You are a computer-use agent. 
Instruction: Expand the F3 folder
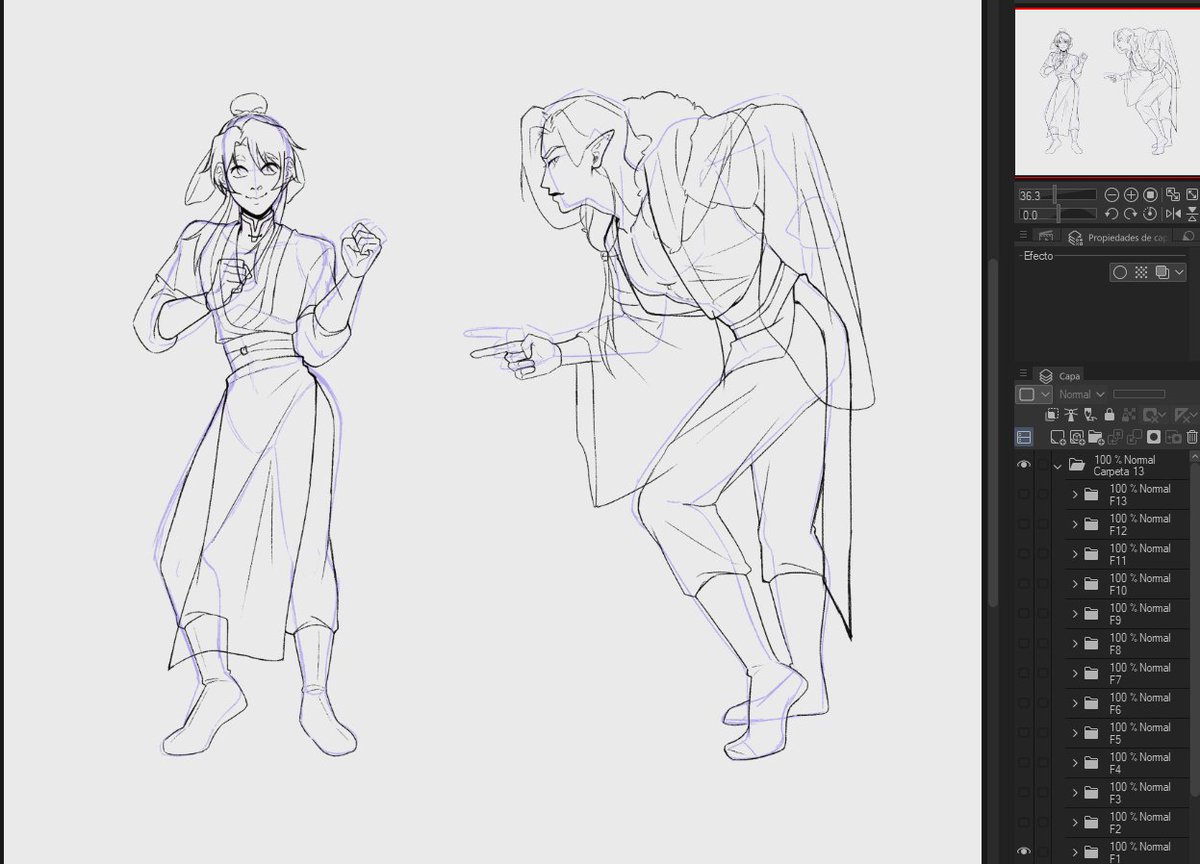pos(1075,792)
